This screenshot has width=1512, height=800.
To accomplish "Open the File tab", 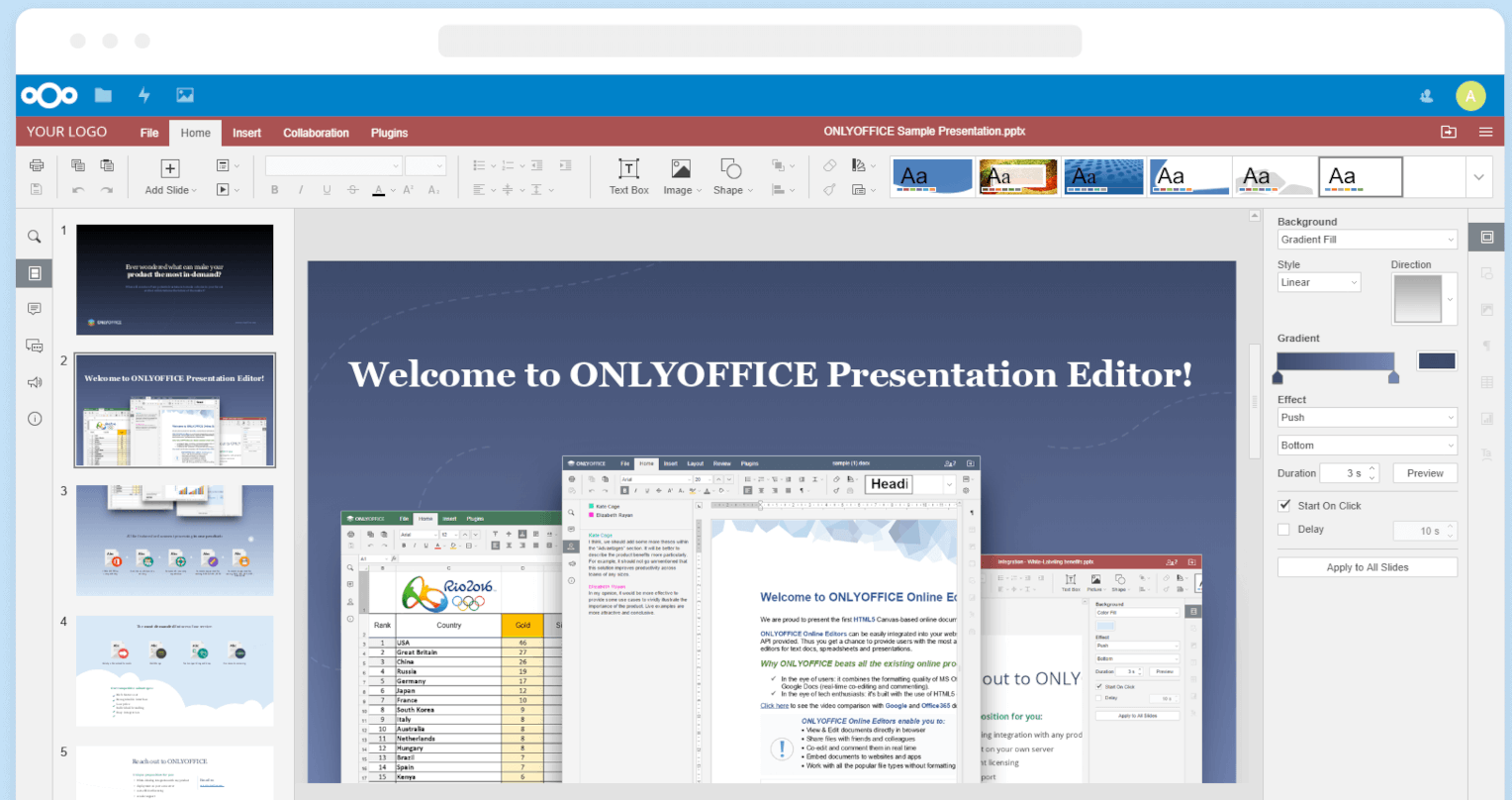I will [x=149, y=133].
